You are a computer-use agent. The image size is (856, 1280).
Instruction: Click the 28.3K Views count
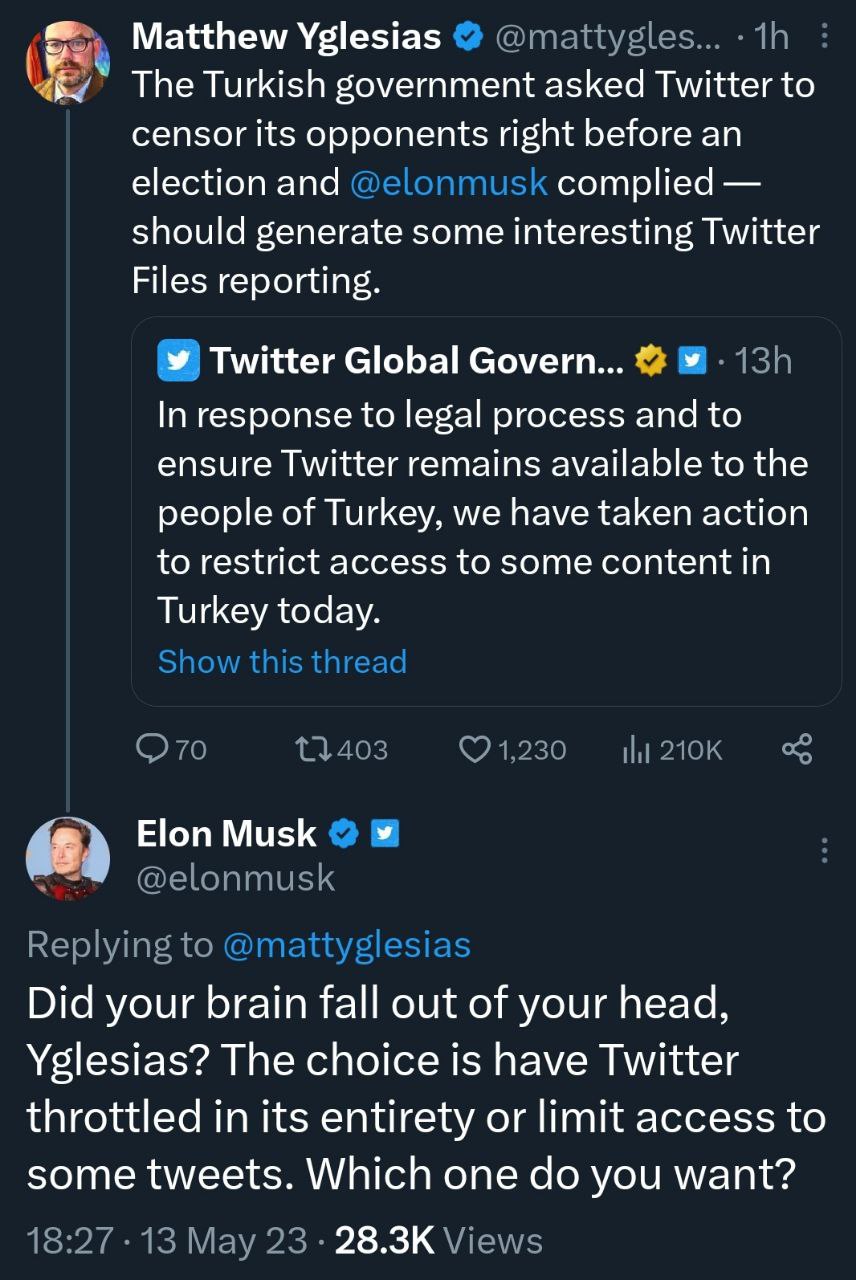point(438,1242)
